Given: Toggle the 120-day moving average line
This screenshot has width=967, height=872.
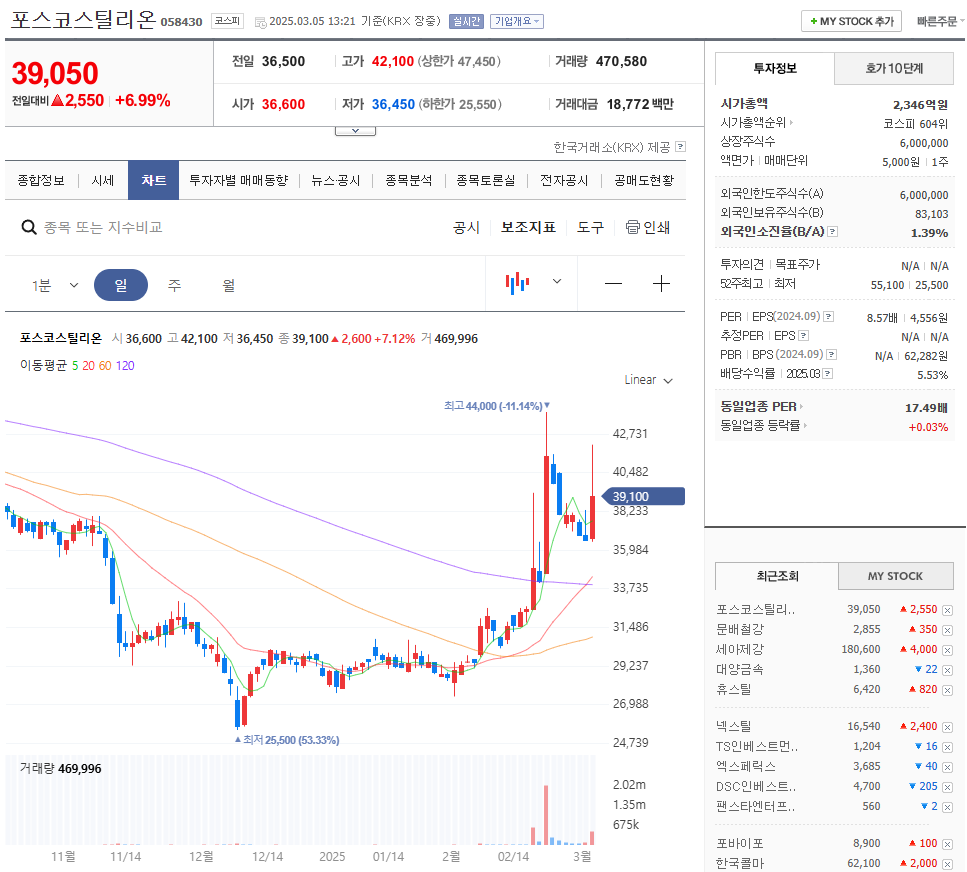Looking at the screenshot, I should click(125, 366).
